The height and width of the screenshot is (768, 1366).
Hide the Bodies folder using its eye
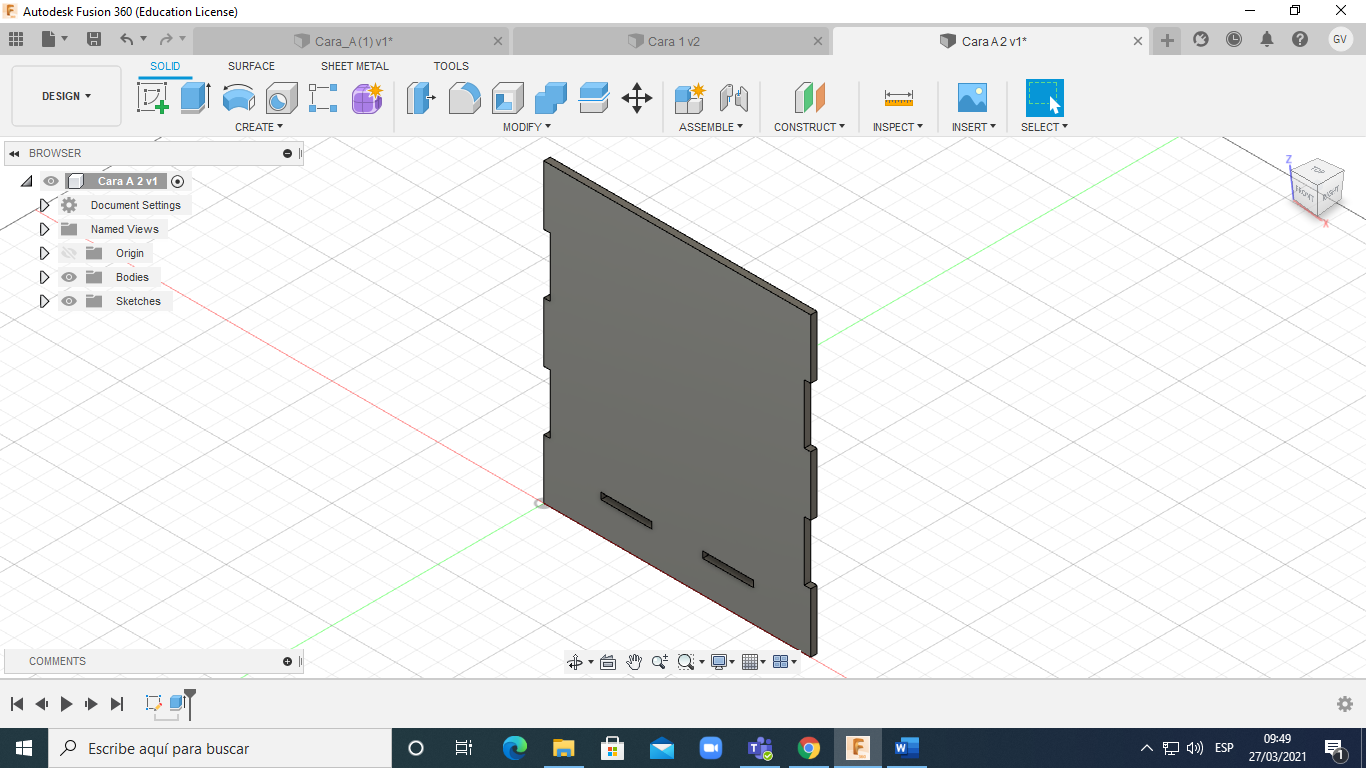pyautogui.click(x=69, y=277)
